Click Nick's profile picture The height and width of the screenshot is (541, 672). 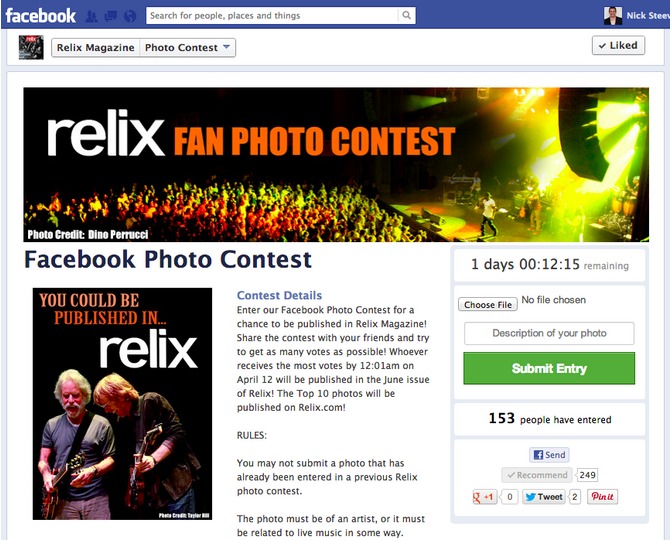tap(612, 16)
